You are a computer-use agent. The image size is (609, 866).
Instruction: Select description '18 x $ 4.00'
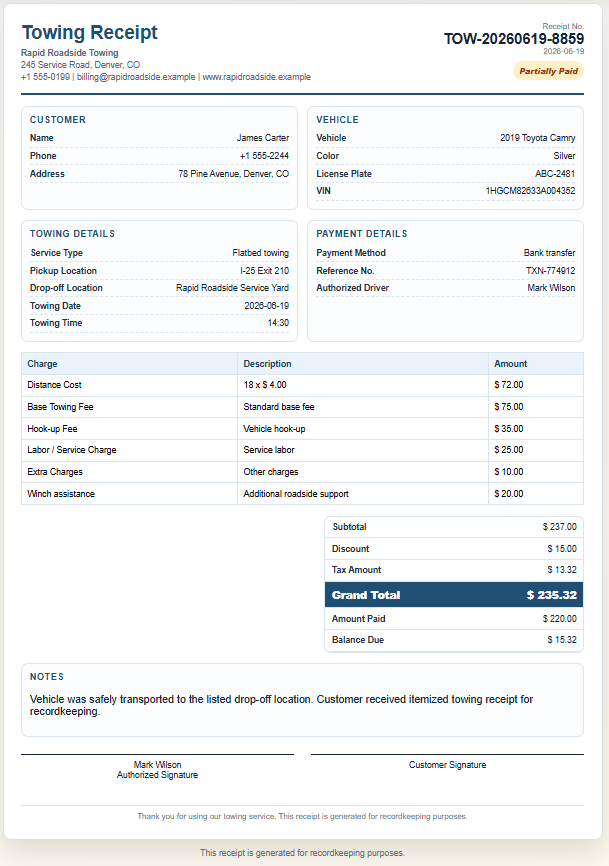(x=265, y=385)
